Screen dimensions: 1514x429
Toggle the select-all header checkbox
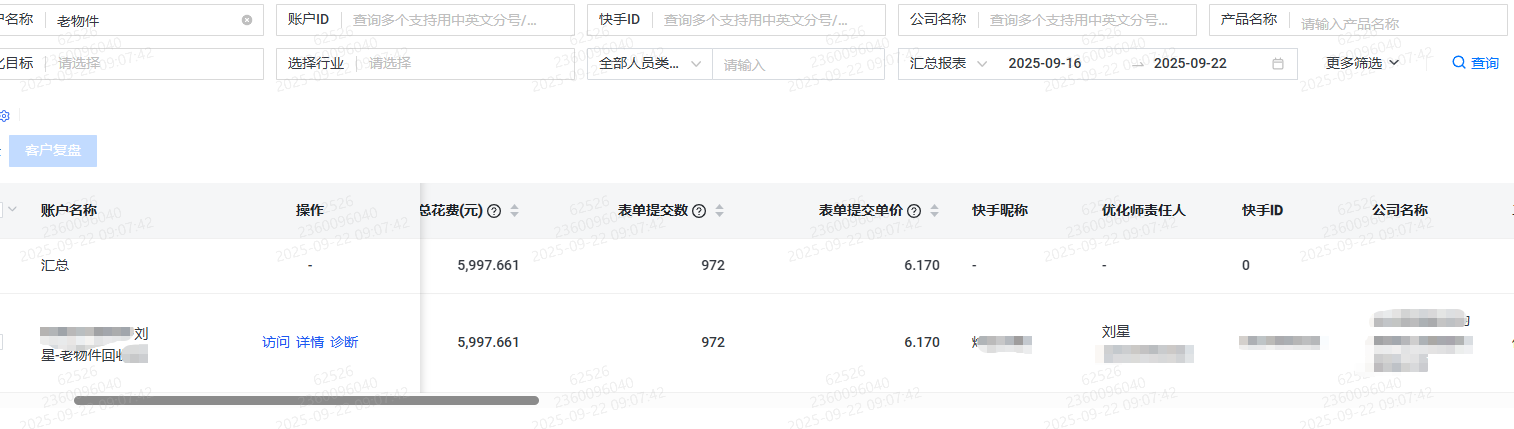click(x=3, y=209)
